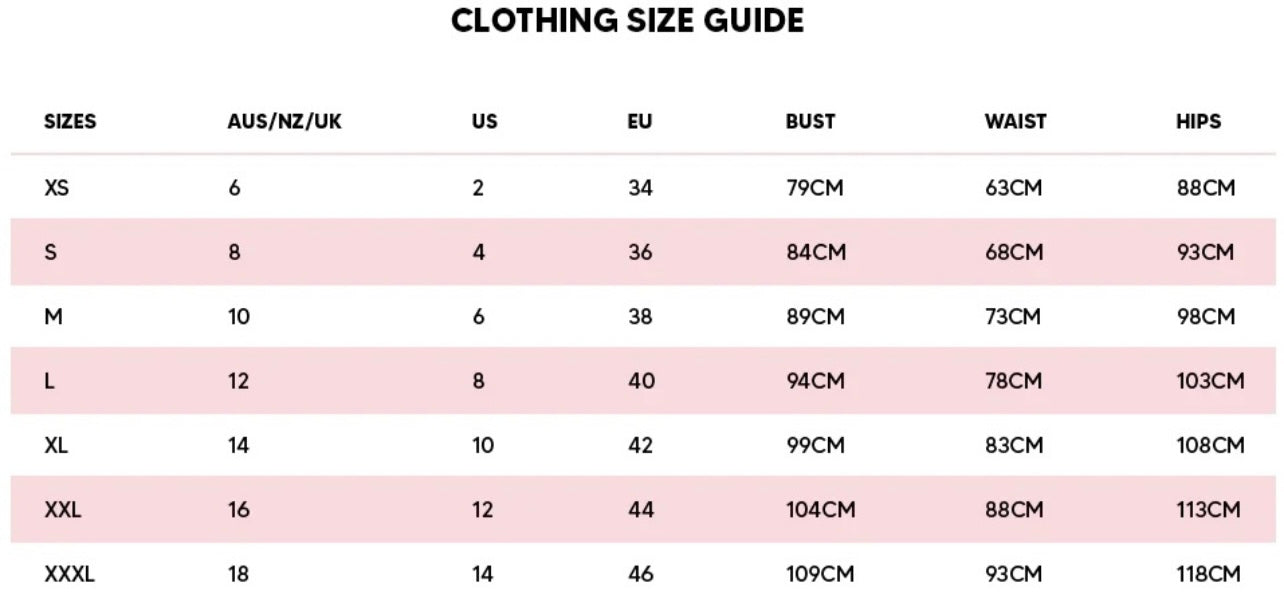Click AUS/NZ/UK size 18 value
1284x609 pixels.
coord(238,574)
